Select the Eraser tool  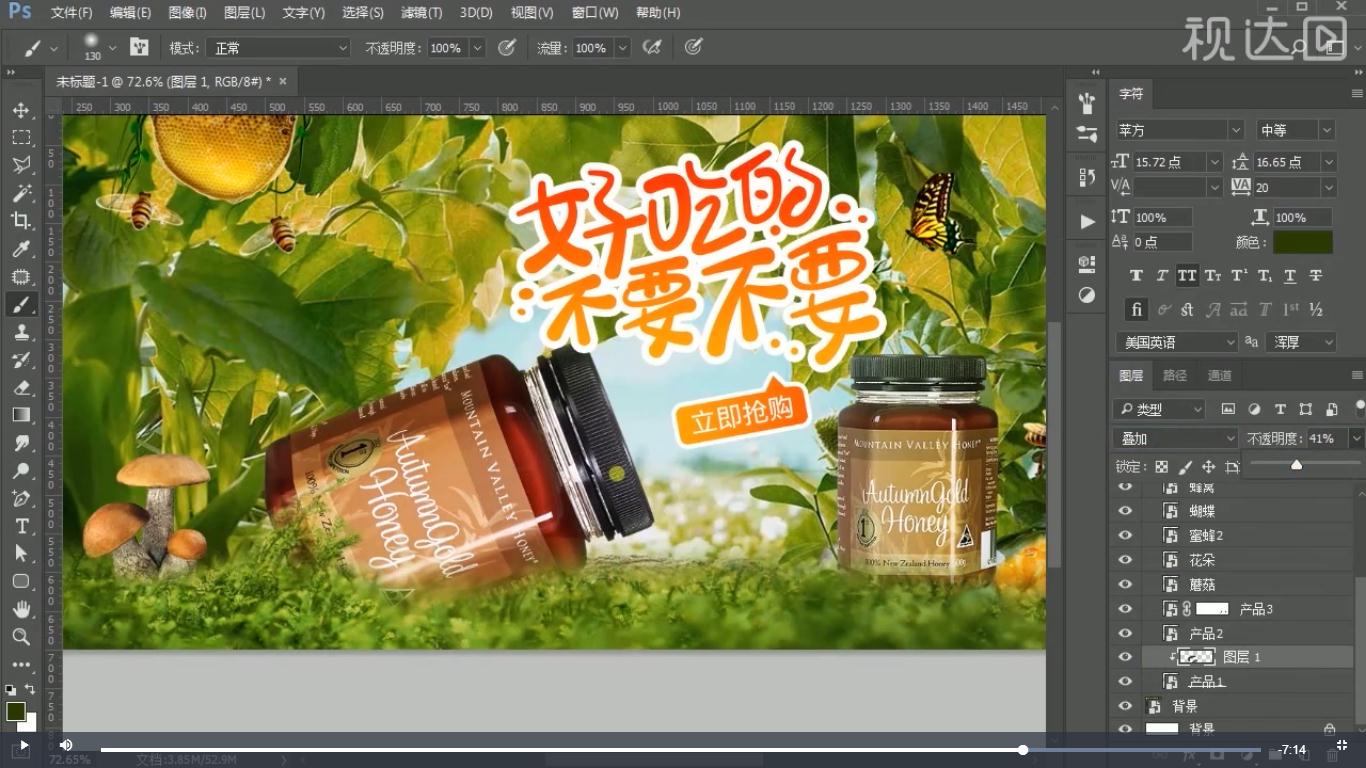pos(22,388)
